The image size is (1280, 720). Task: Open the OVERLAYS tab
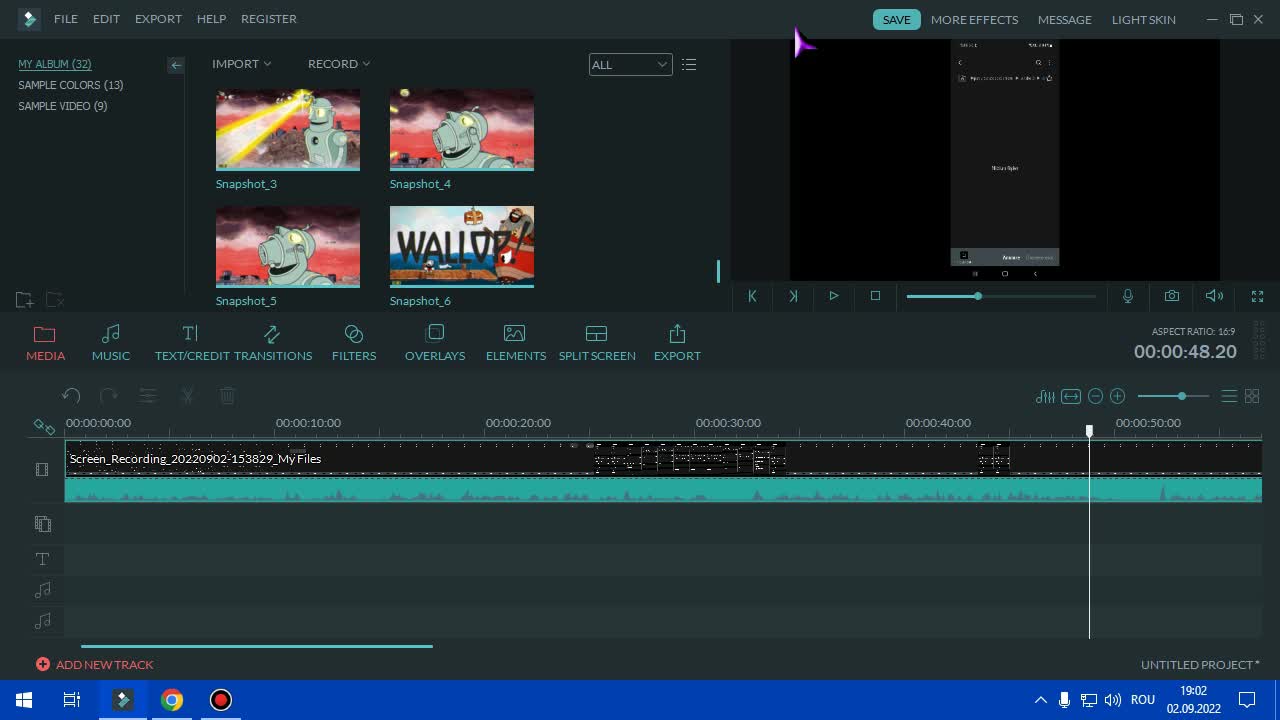(x=435, y=343)
